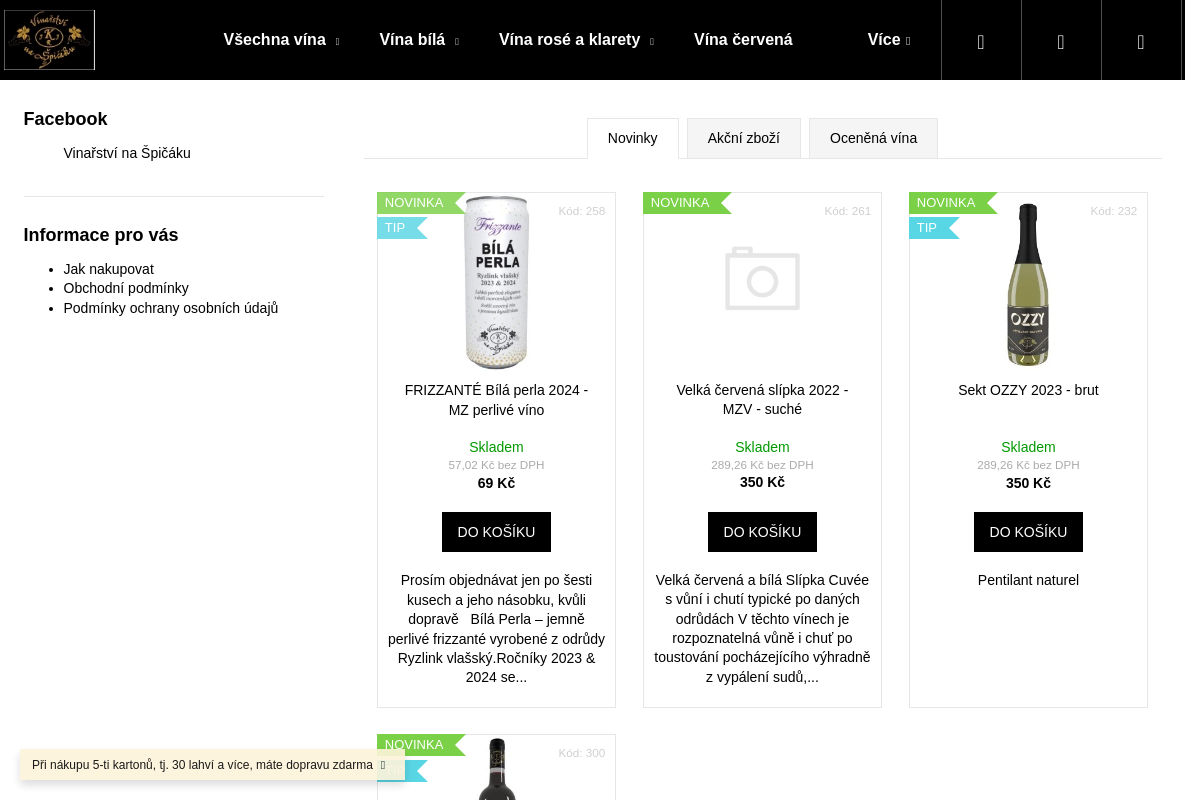Open the shopping cart icon in the header
The height and width of the screenshot is (800, 1200).
[1141, 41]
